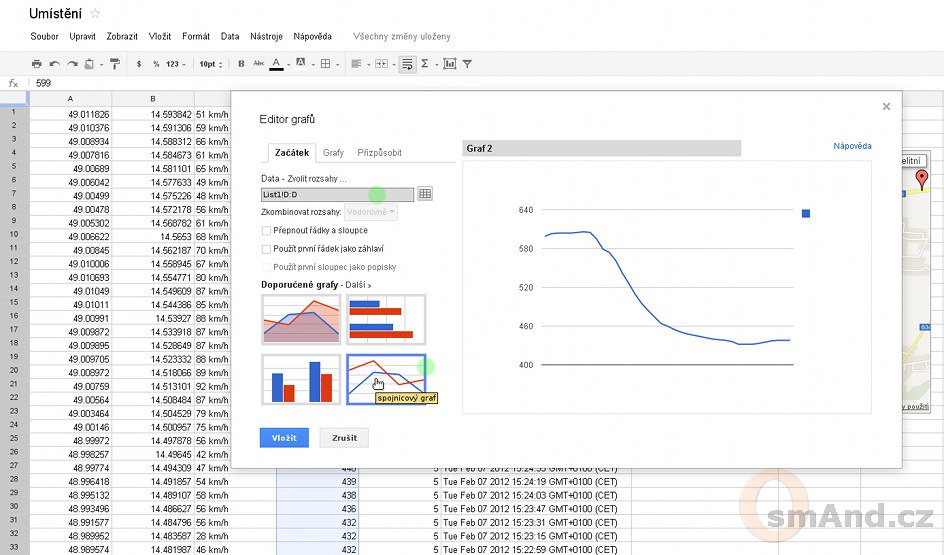Screen dimensions: 944x555
Task: Open the borders dropdown arrow
Action: coord(337,64)
